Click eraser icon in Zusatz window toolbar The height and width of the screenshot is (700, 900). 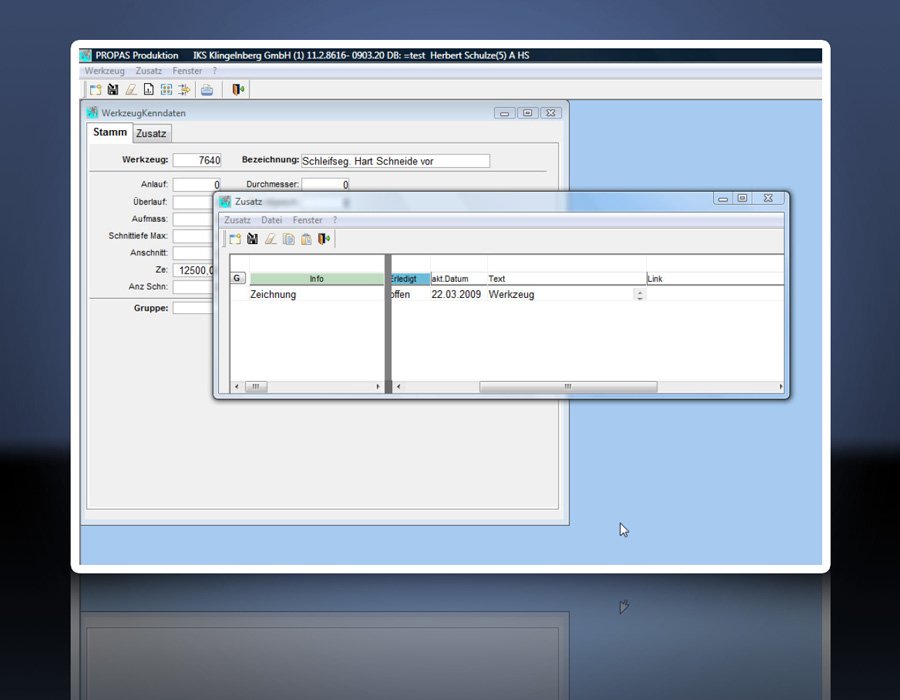point(270,239)
